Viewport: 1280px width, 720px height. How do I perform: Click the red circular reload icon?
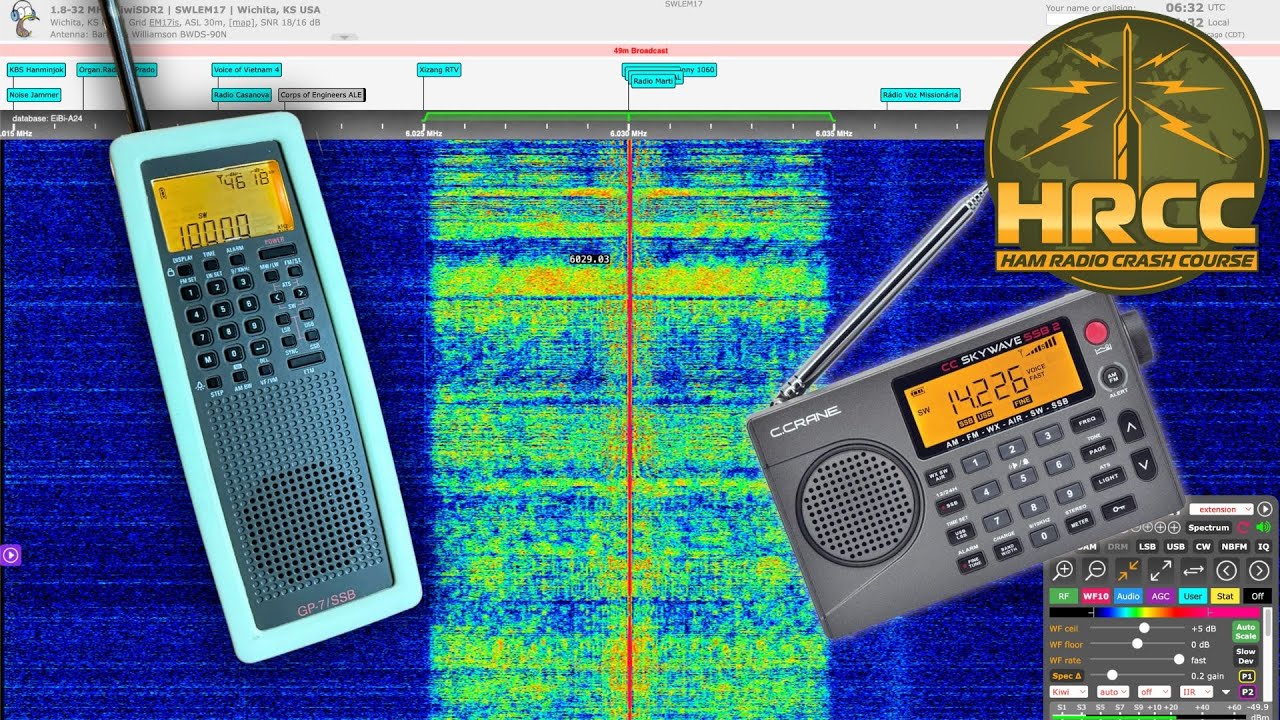(1244, 527)
